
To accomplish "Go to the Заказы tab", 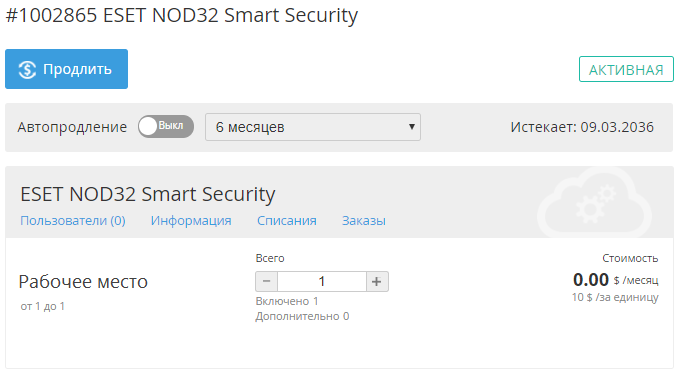I will click(x=364, y=221).
